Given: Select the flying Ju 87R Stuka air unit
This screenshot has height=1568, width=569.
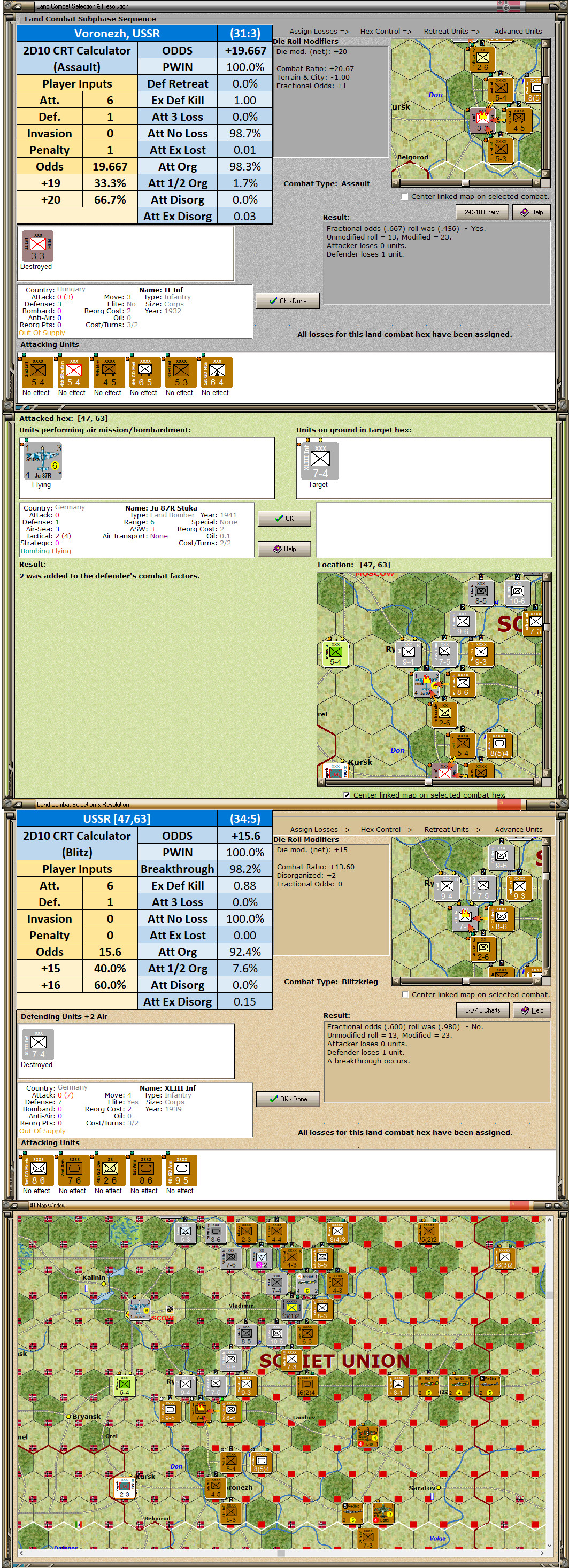Looking at the screenshot, I should pos(43,461).
